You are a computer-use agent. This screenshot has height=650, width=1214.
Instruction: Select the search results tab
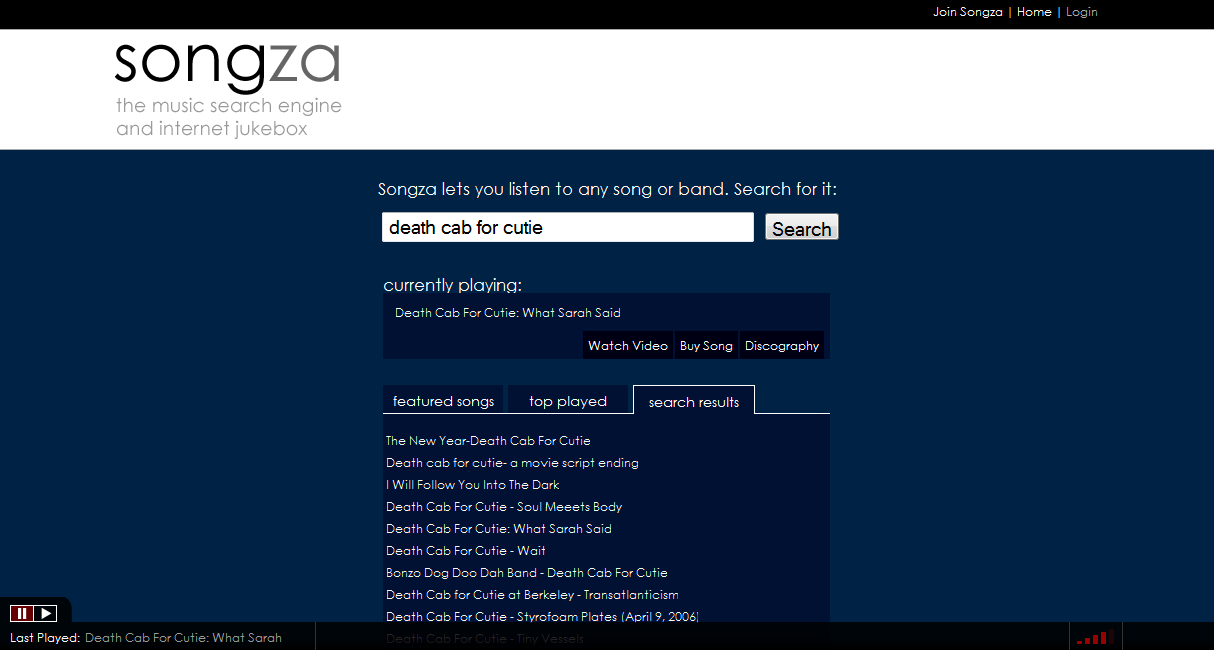[694, 401]
